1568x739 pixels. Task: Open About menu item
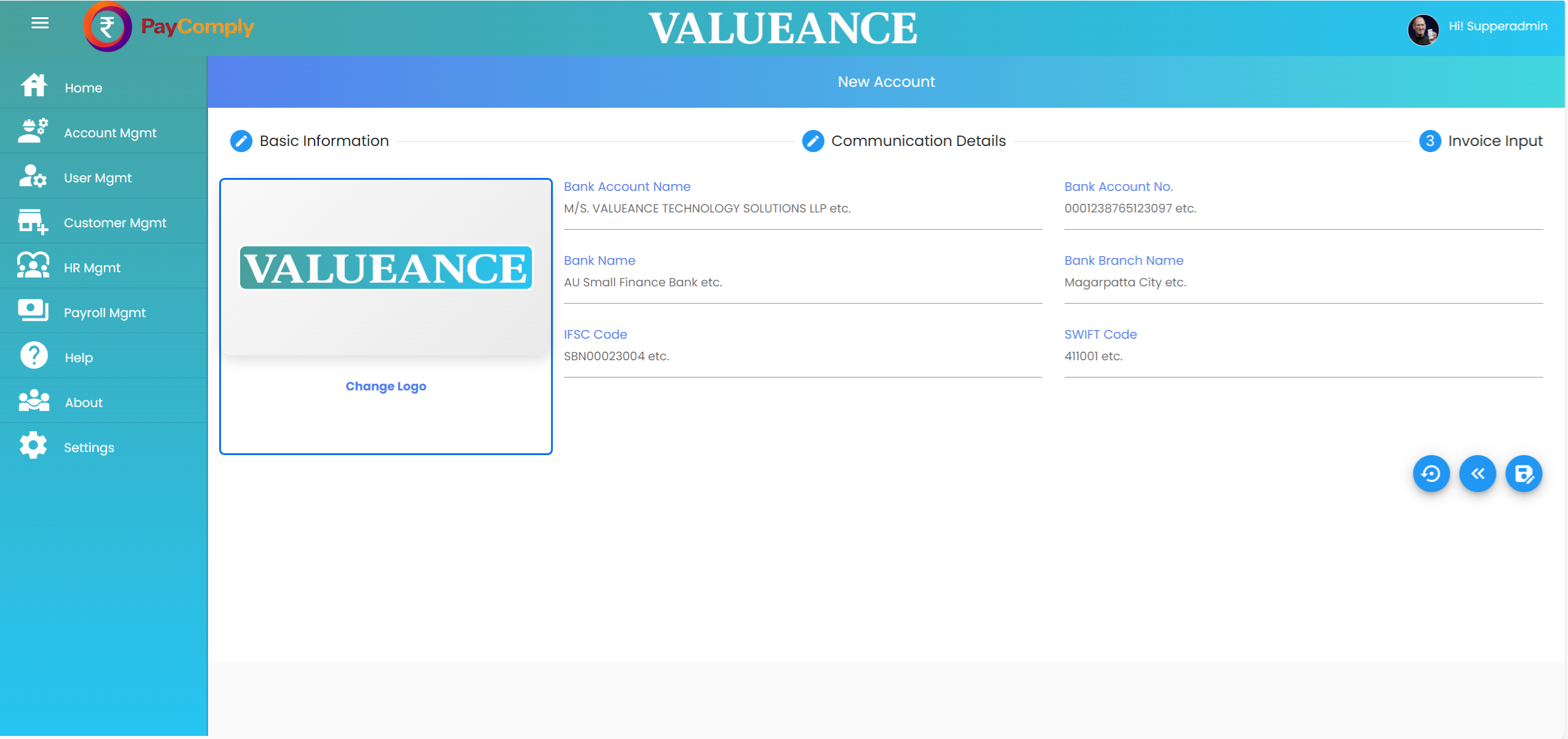[x=103, y=400]
